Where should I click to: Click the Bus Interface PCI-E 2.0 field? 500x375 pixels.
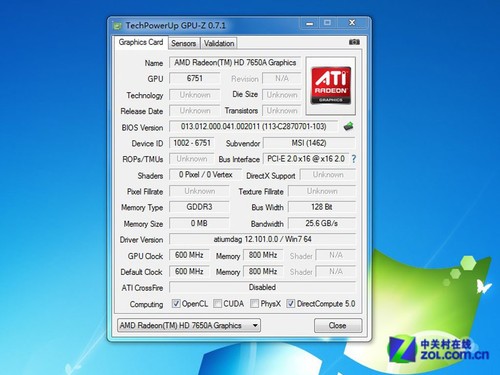[x=306, y=159]
